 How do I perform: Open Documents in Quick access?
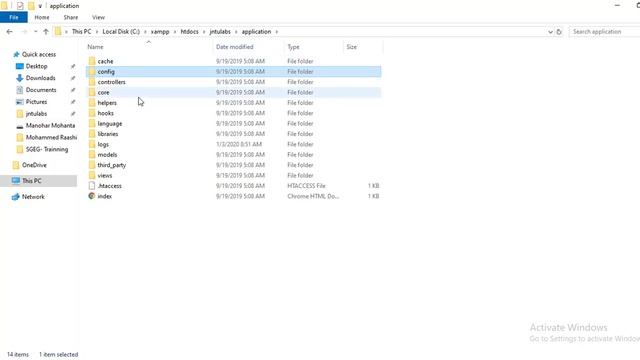[41, 90]
